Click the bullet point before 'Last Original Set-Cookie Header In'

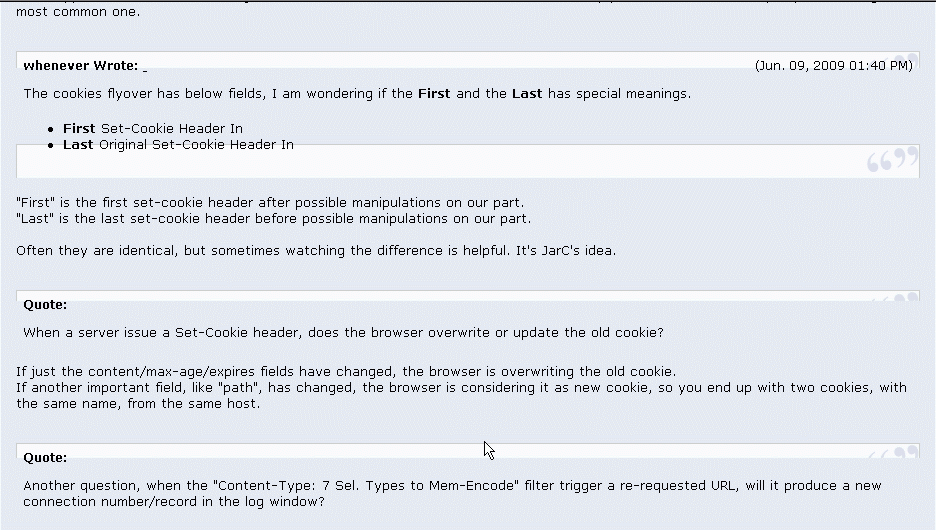pos(51,145)
